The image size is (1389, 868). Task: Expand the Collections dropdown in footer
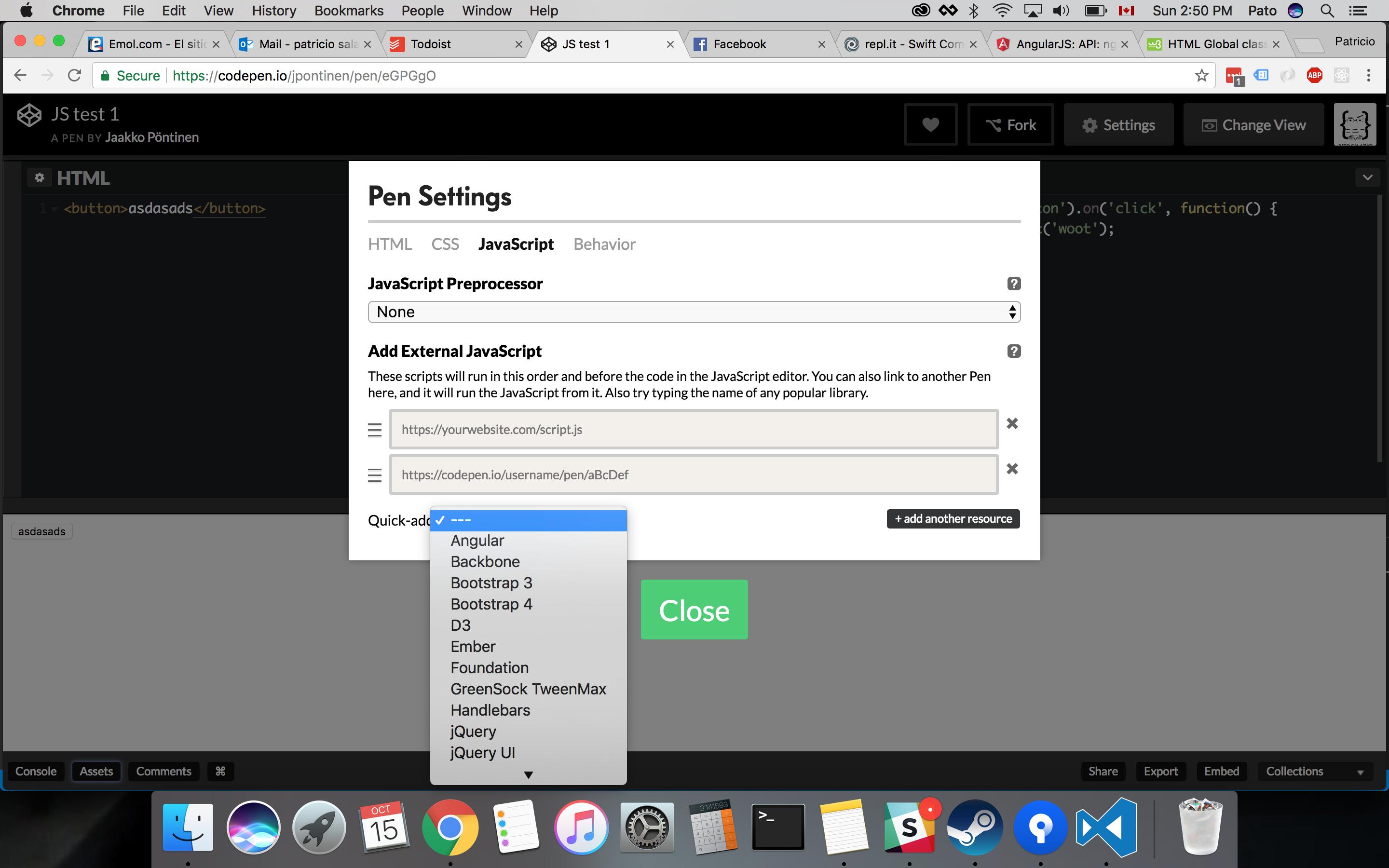pyautogui.click(x=1314, y=771)
